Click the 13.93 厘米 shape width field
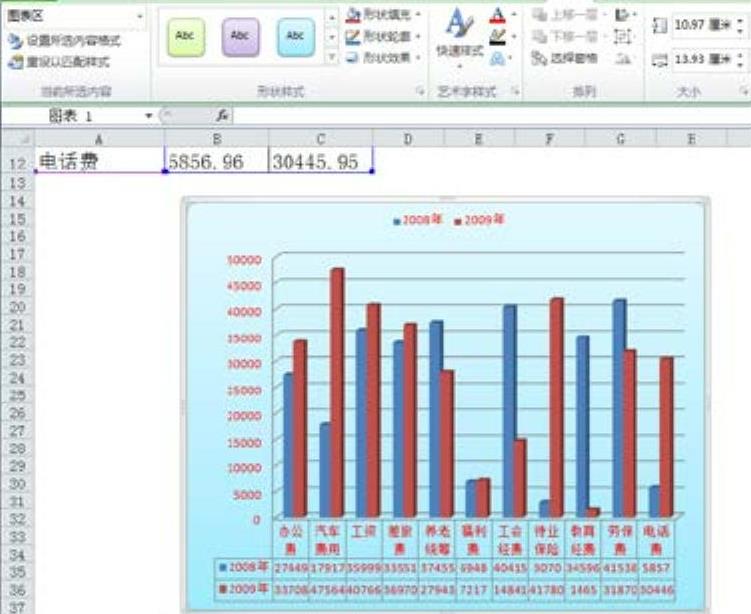751x614 pixels. (x=704, y=59)
